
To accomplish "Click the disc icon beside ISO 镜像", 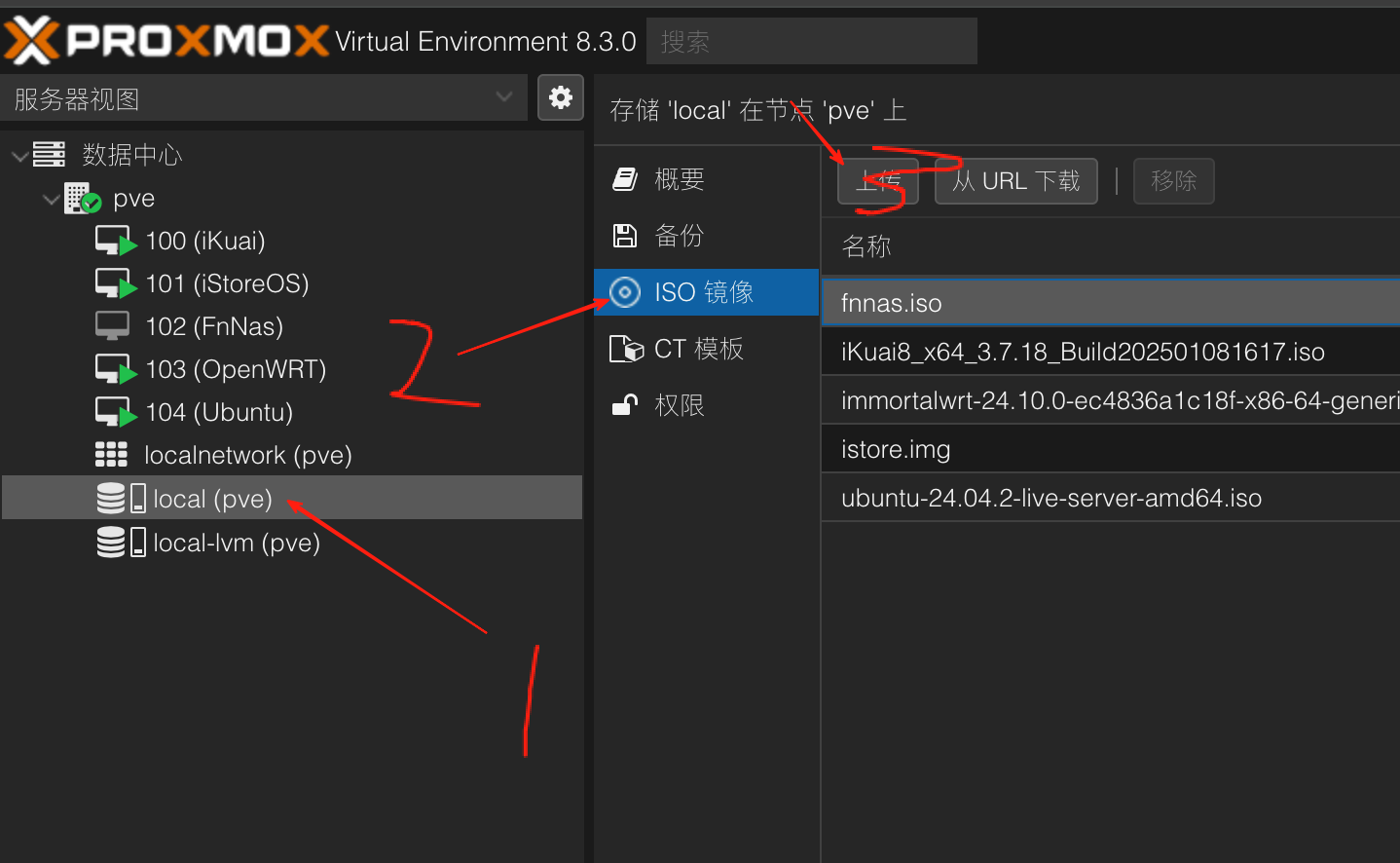I will tap(624, 292).
